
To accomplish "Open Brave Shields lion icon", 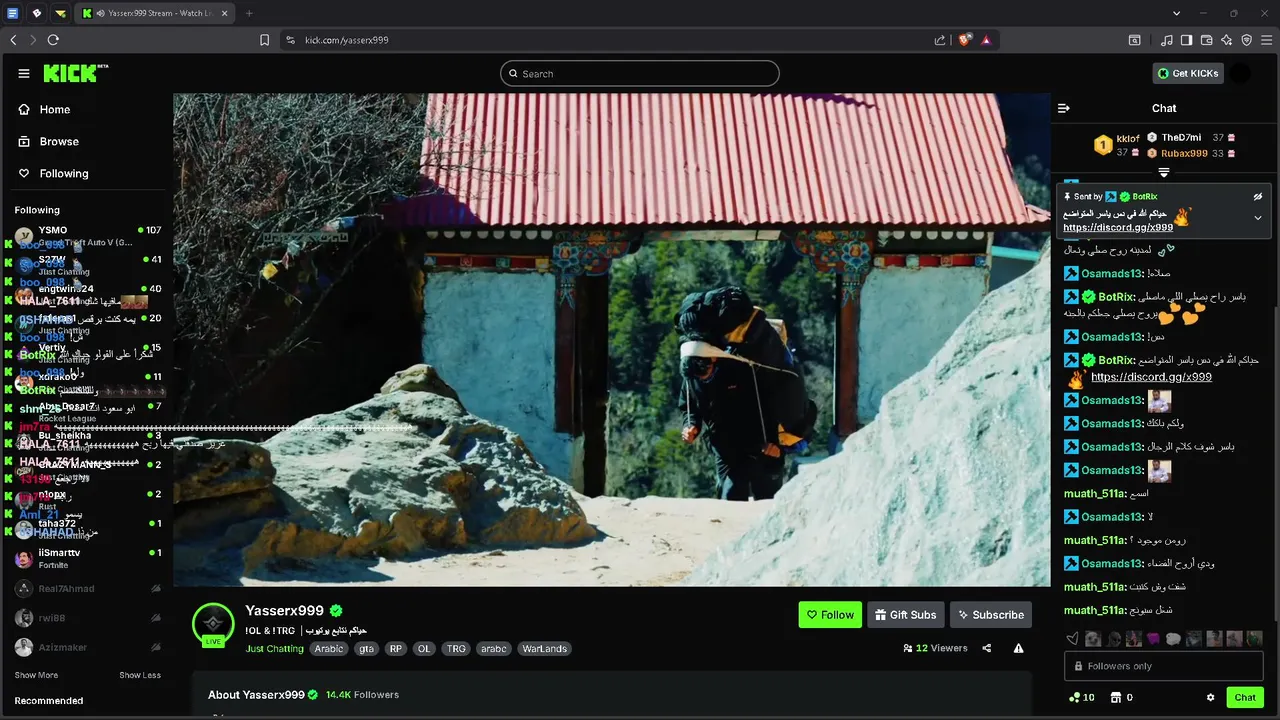I will coord(964,40).
